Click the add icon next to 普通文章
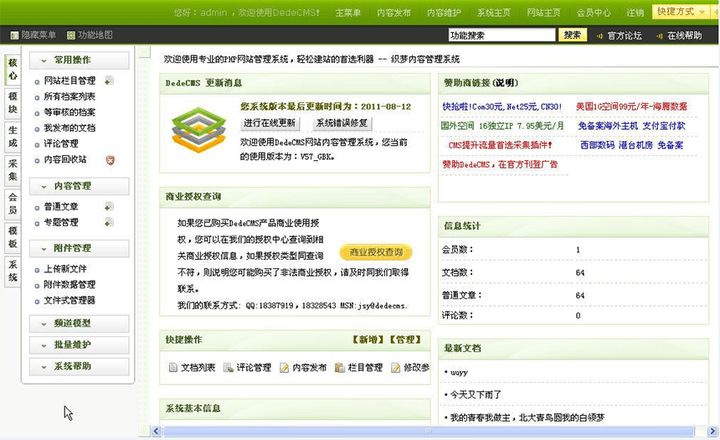The image size is (720, 440). click(109, 206)
